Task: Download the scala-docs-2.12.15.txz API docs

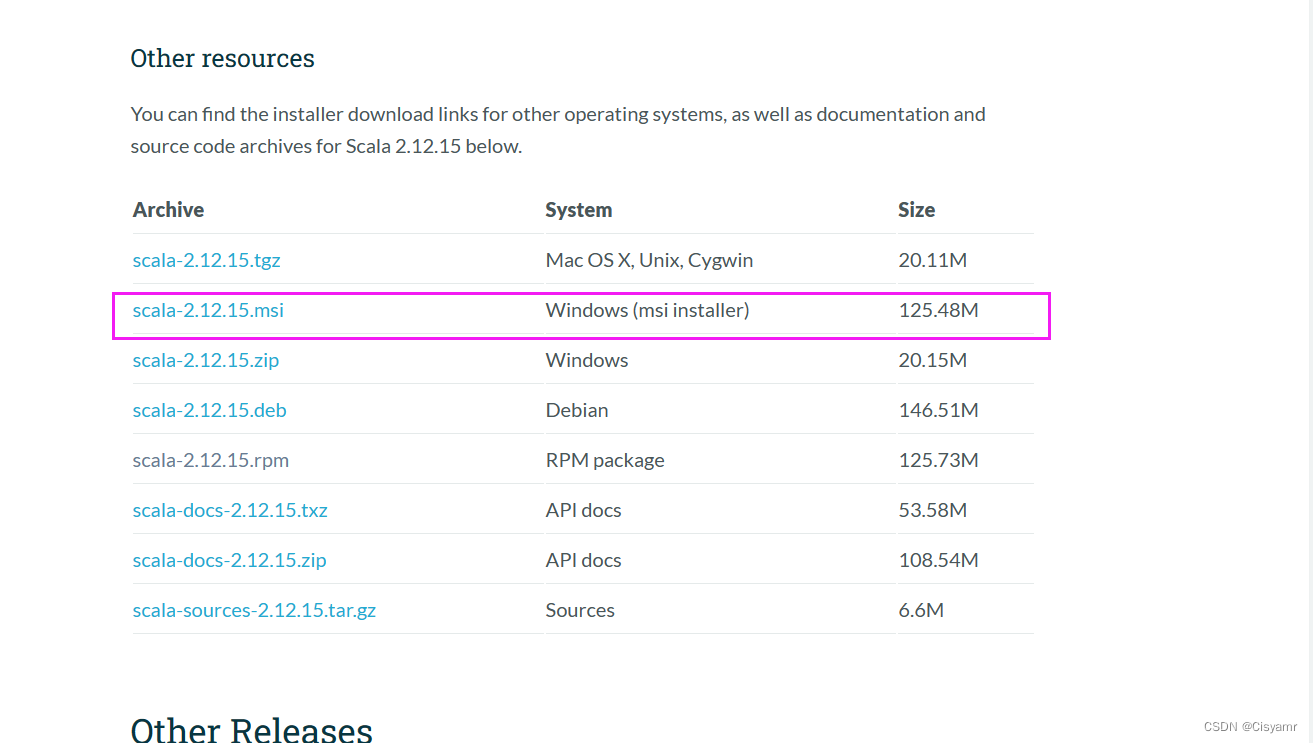Action: (230, 510)
